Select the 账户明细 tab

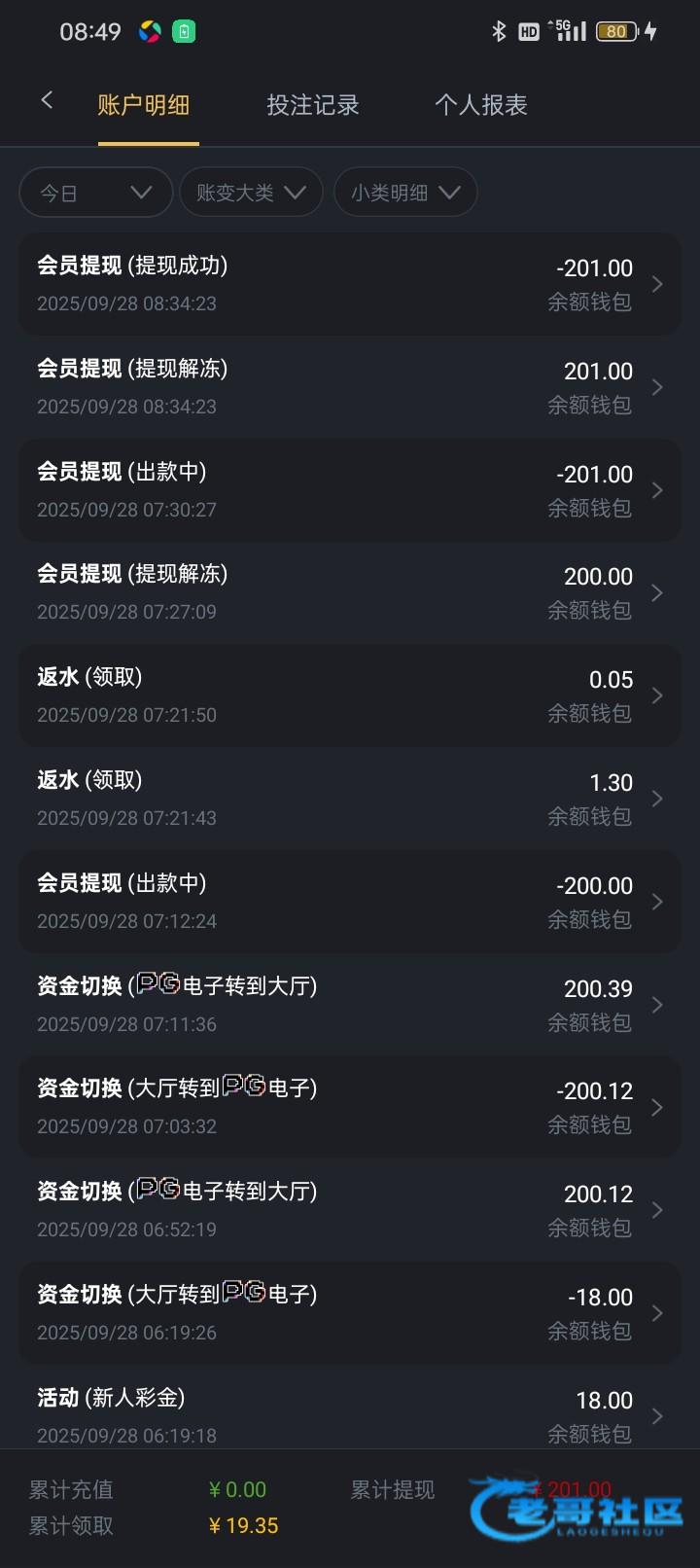(144, 105)
